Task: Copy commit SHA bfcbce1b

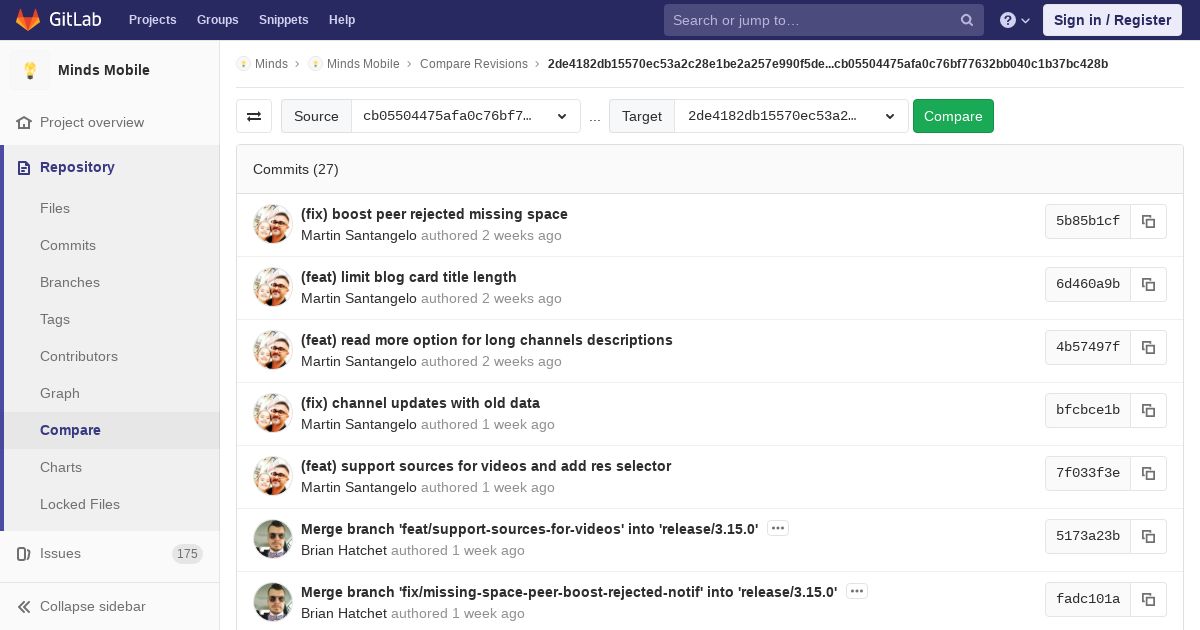Action: (1149, 410)
